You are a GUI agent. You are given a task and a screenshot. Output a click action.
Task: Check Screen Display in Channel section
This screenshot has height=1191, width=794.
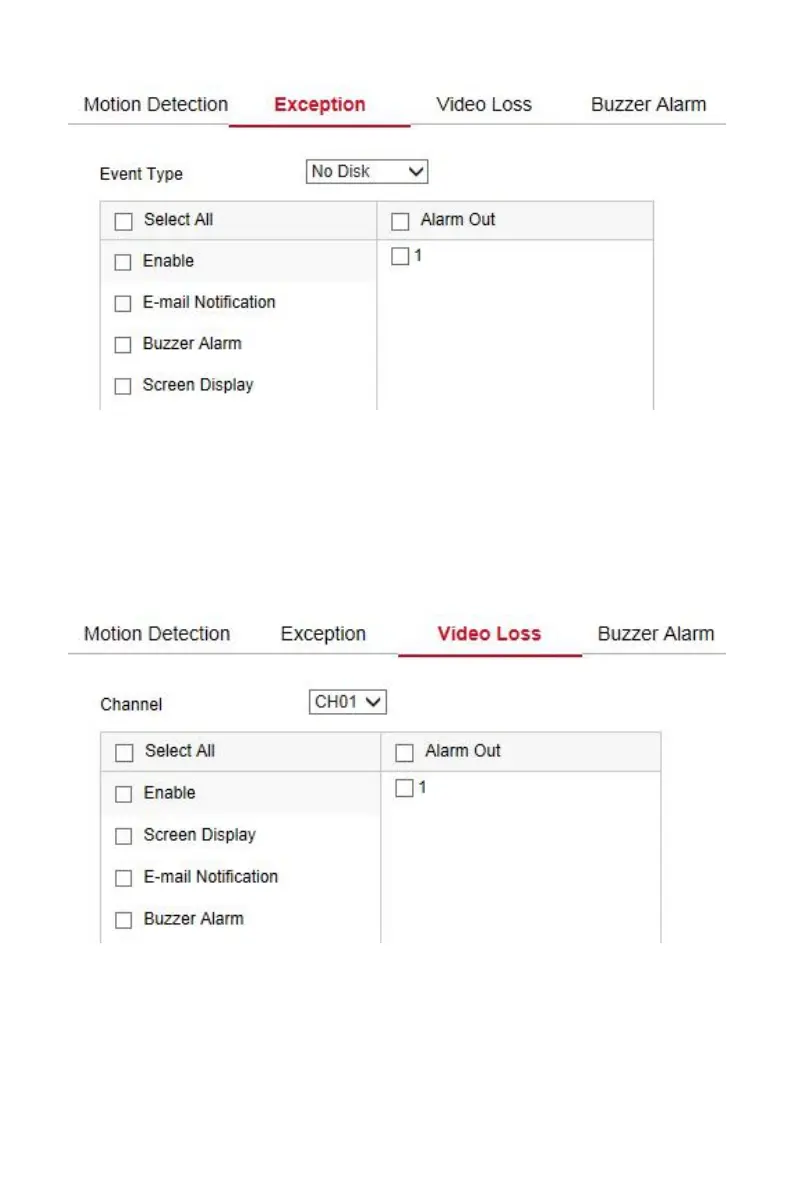coord(124,837)
